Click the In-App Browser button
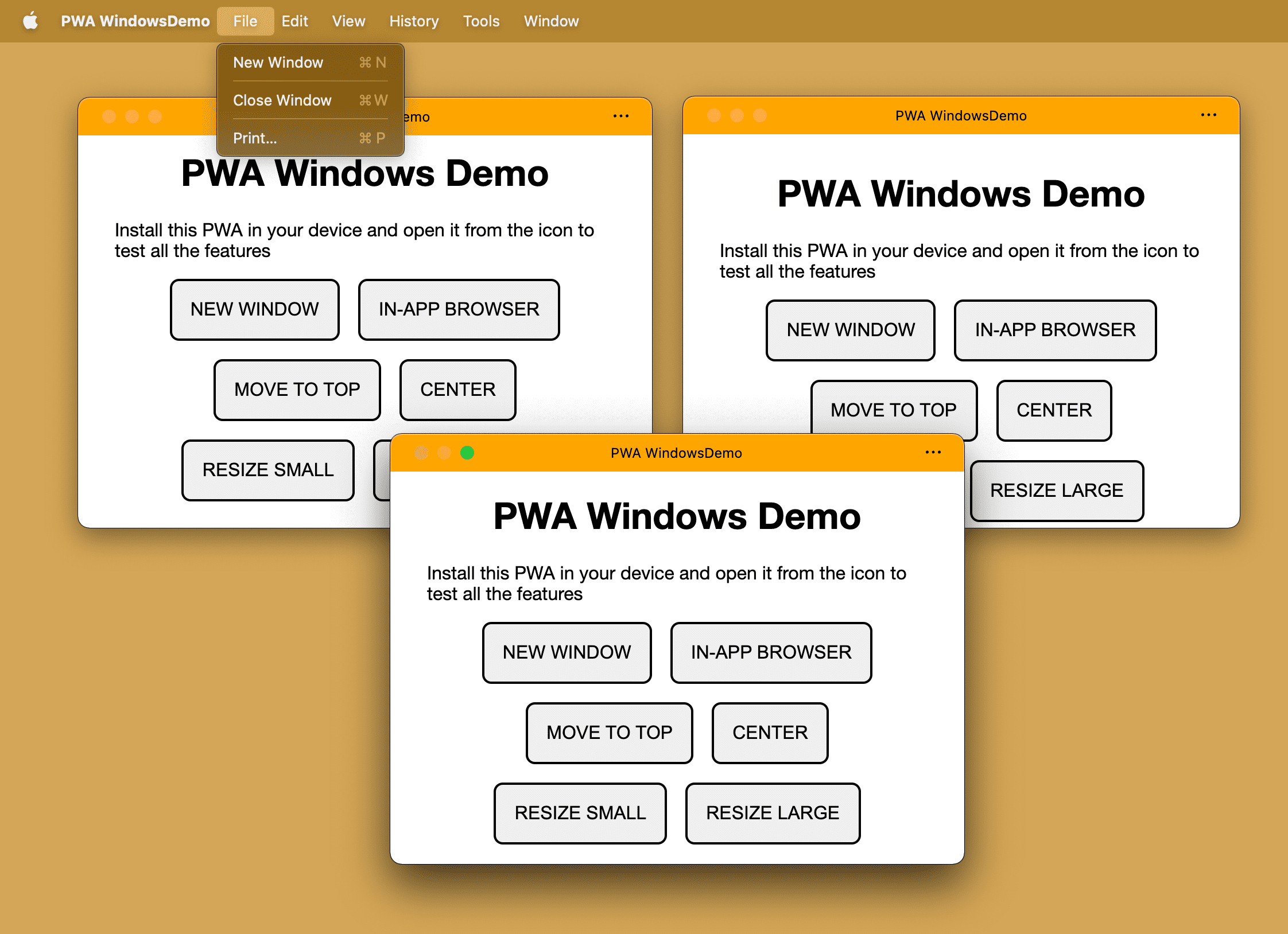Viewport: 1288px width, 934px height. [771, 651]
